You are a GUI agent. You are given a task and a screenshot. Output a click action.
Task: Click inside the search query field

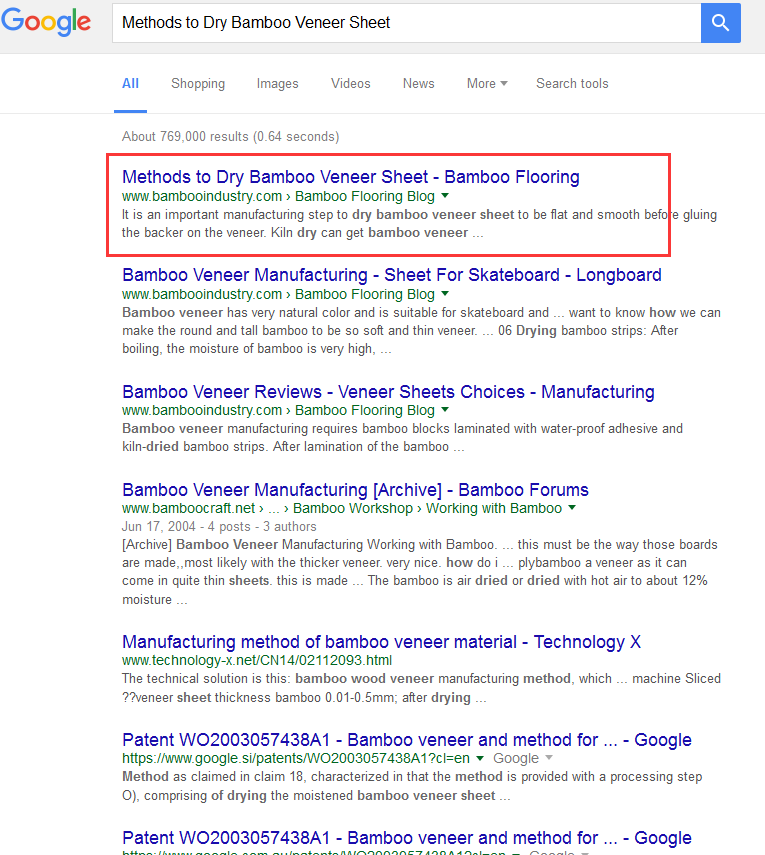pos(406,23)
